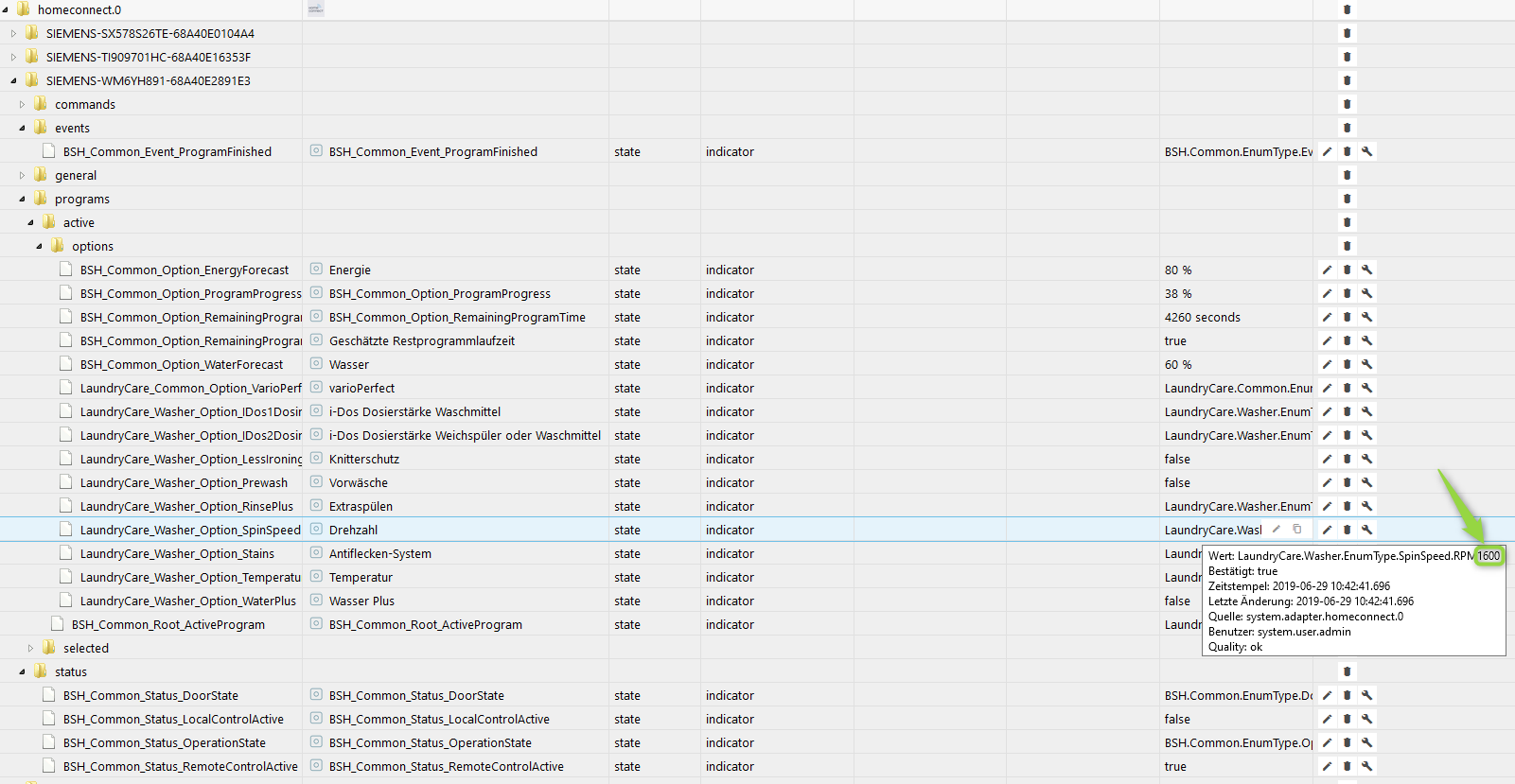Delete the BSH_Common_Status_LocalControlActive row

[x=1348, y=719]
